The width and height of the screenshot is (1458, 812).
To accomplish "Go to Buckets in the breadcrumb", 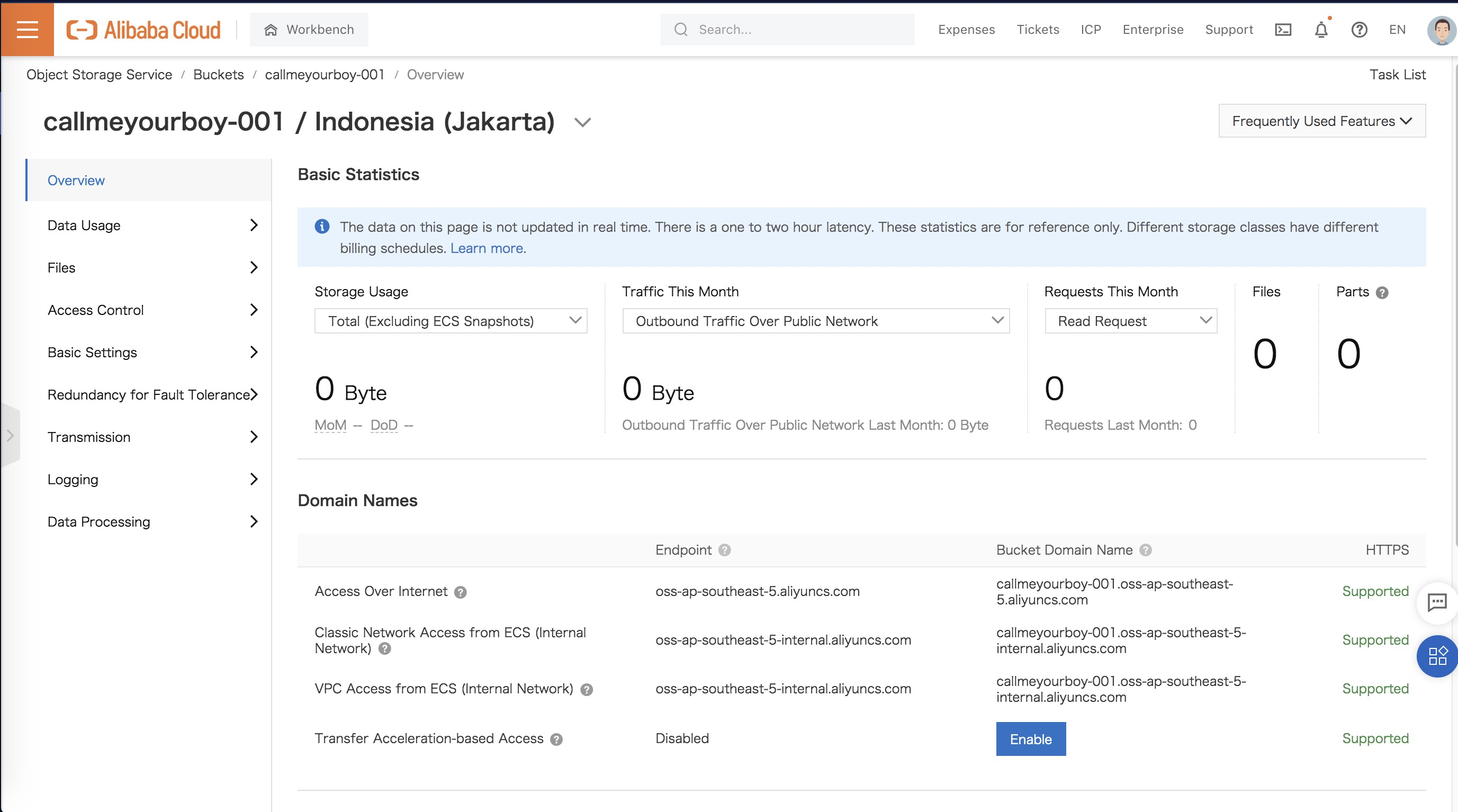I will coord(219,75).
